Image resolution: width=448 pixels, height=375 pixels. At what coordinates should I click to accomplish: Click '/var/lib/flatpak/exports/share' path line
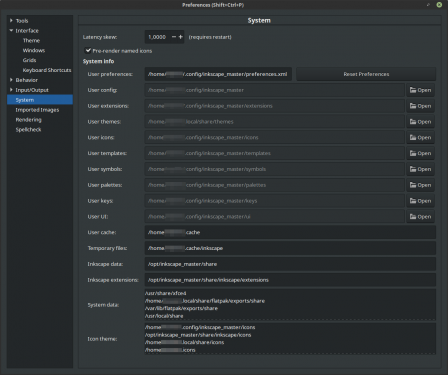(x=181, y=308)
